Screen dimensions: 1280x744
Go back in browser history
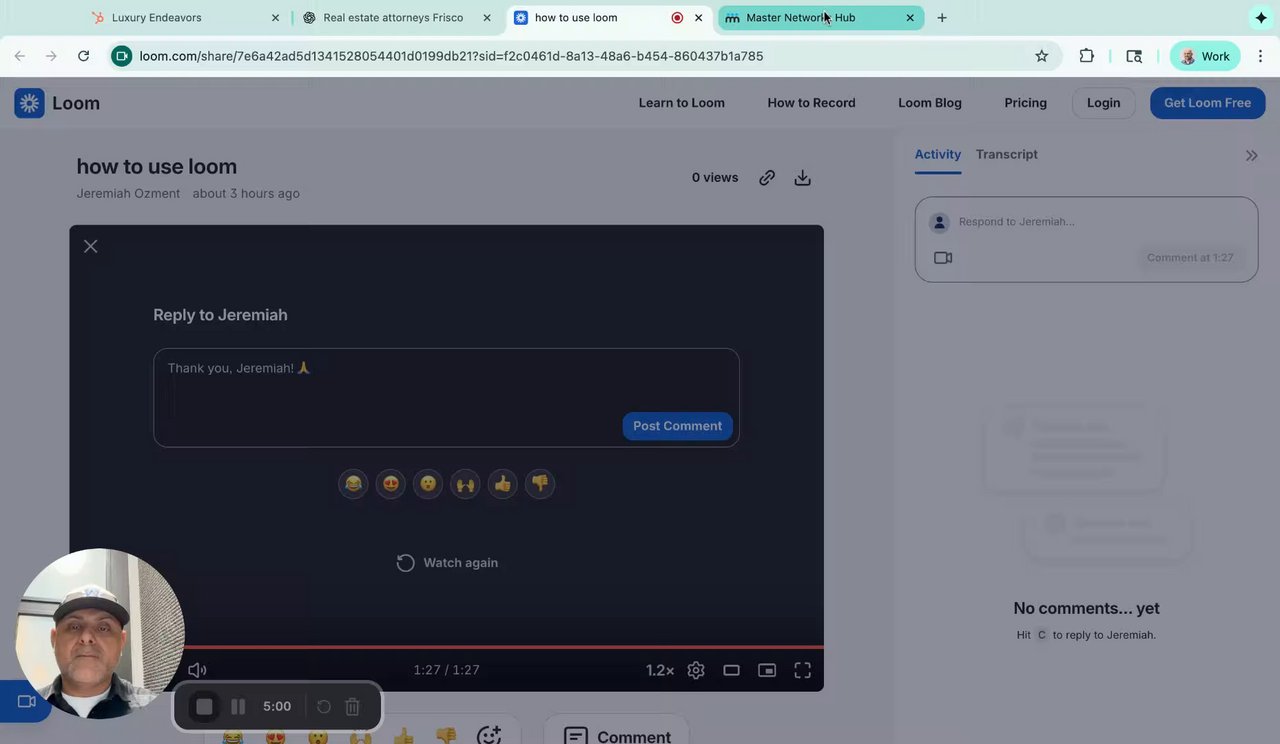coord(20,56)
